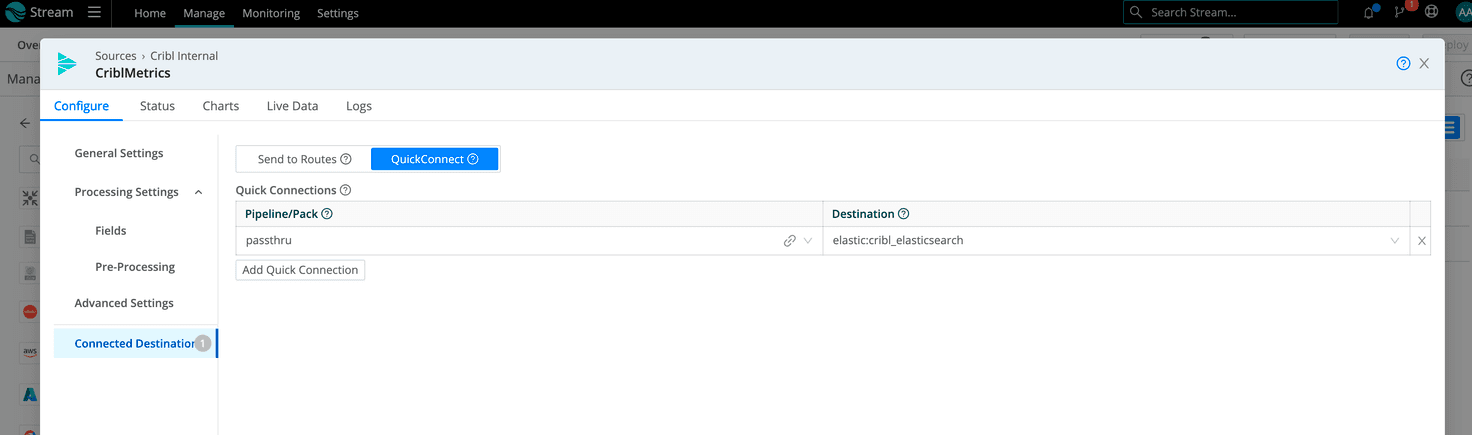This screenshot has width=1472, height=435.
Task: Click the hamburger menu next to Stream
Action: [94, 13]
